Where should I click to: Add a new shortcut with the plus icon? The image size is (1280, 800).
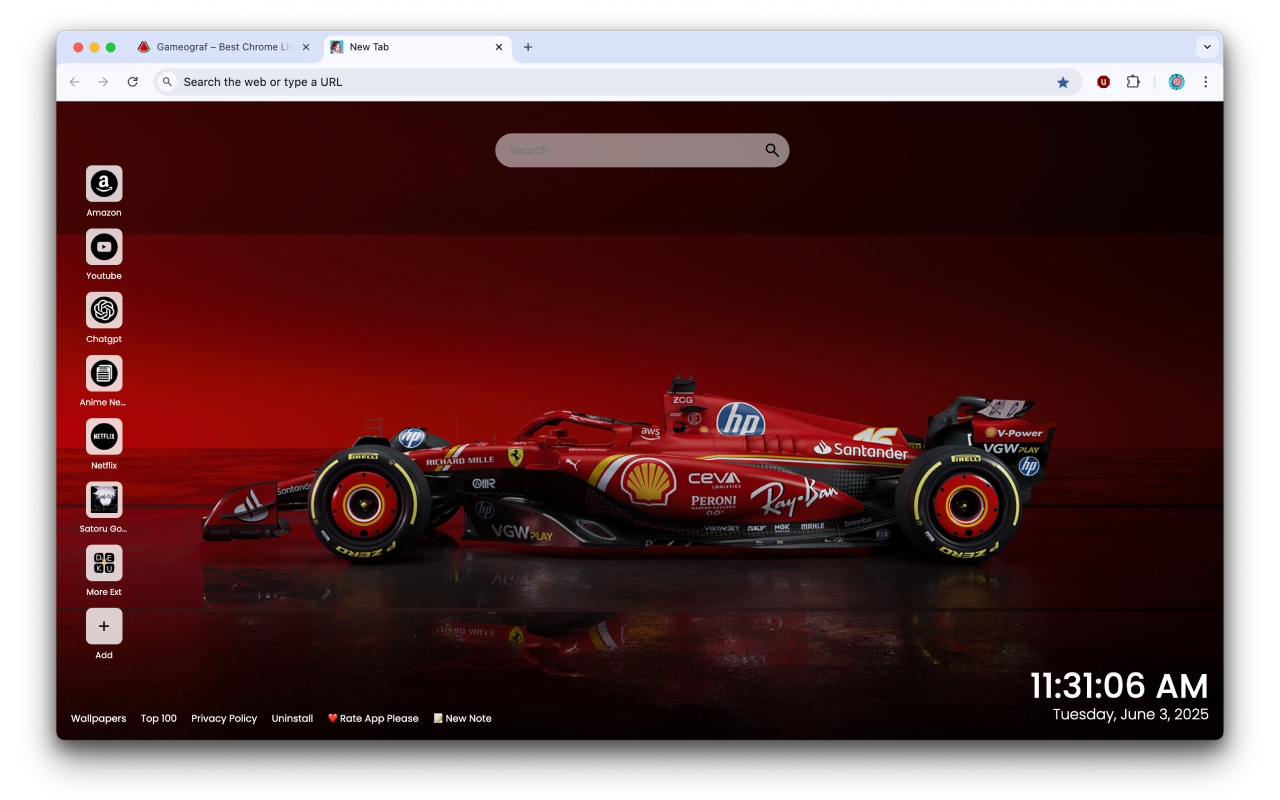pyautogui.click(x=104, y=626)
